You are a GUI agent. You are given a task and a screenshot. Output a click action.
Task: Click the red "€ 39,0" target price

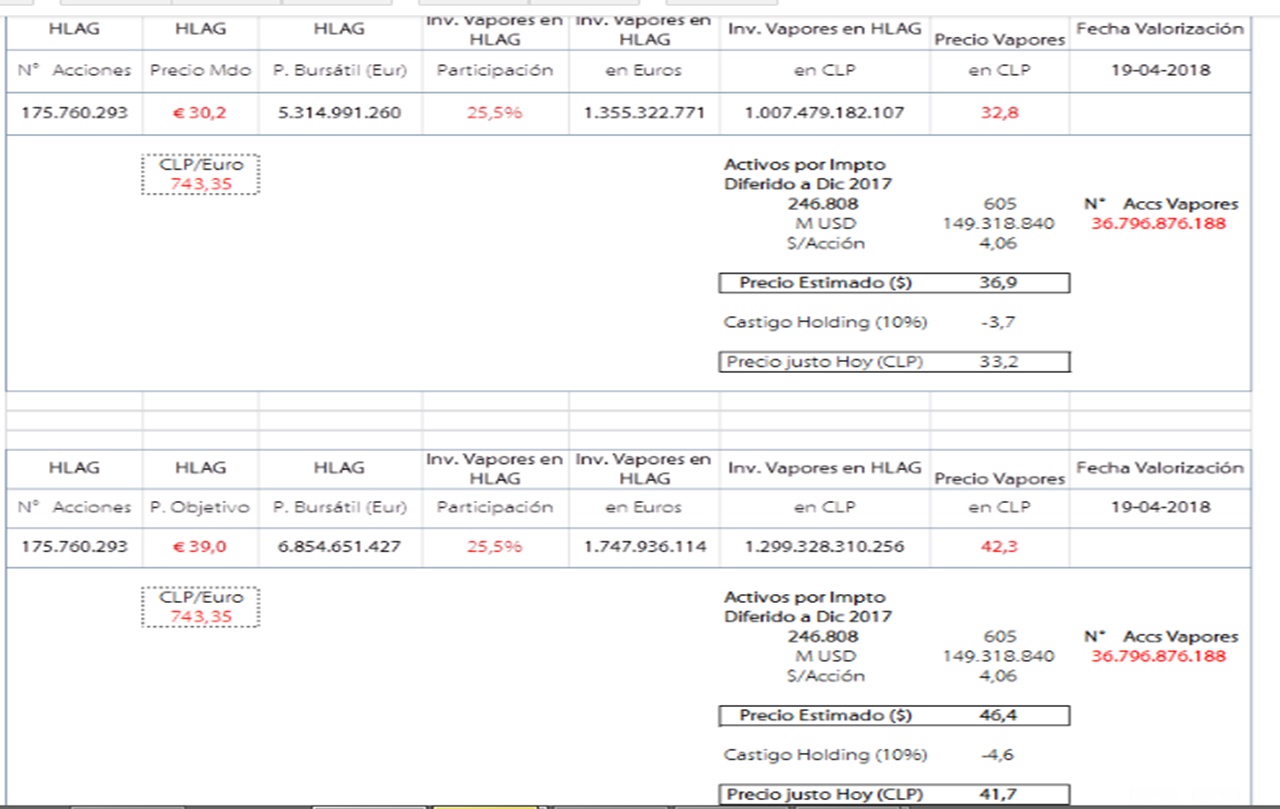(200, 547)
